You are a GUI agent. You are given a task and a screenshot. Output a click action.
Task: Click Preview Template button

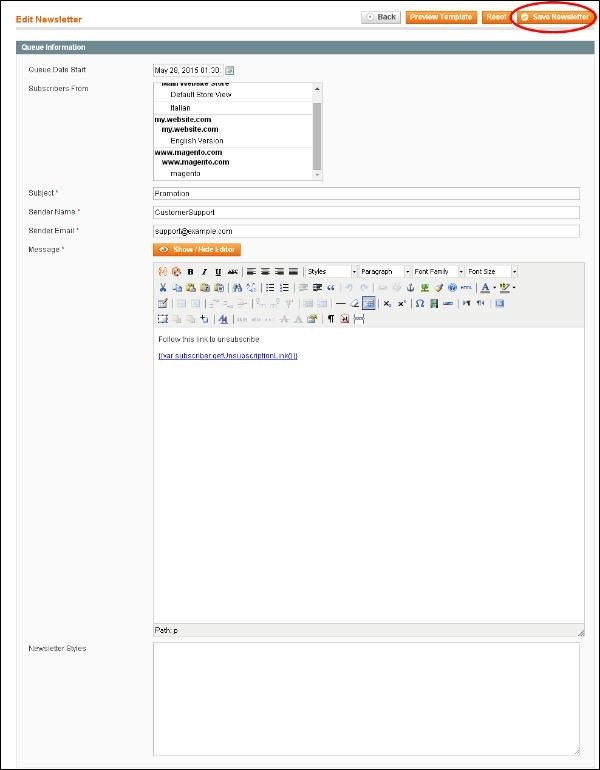441,17
